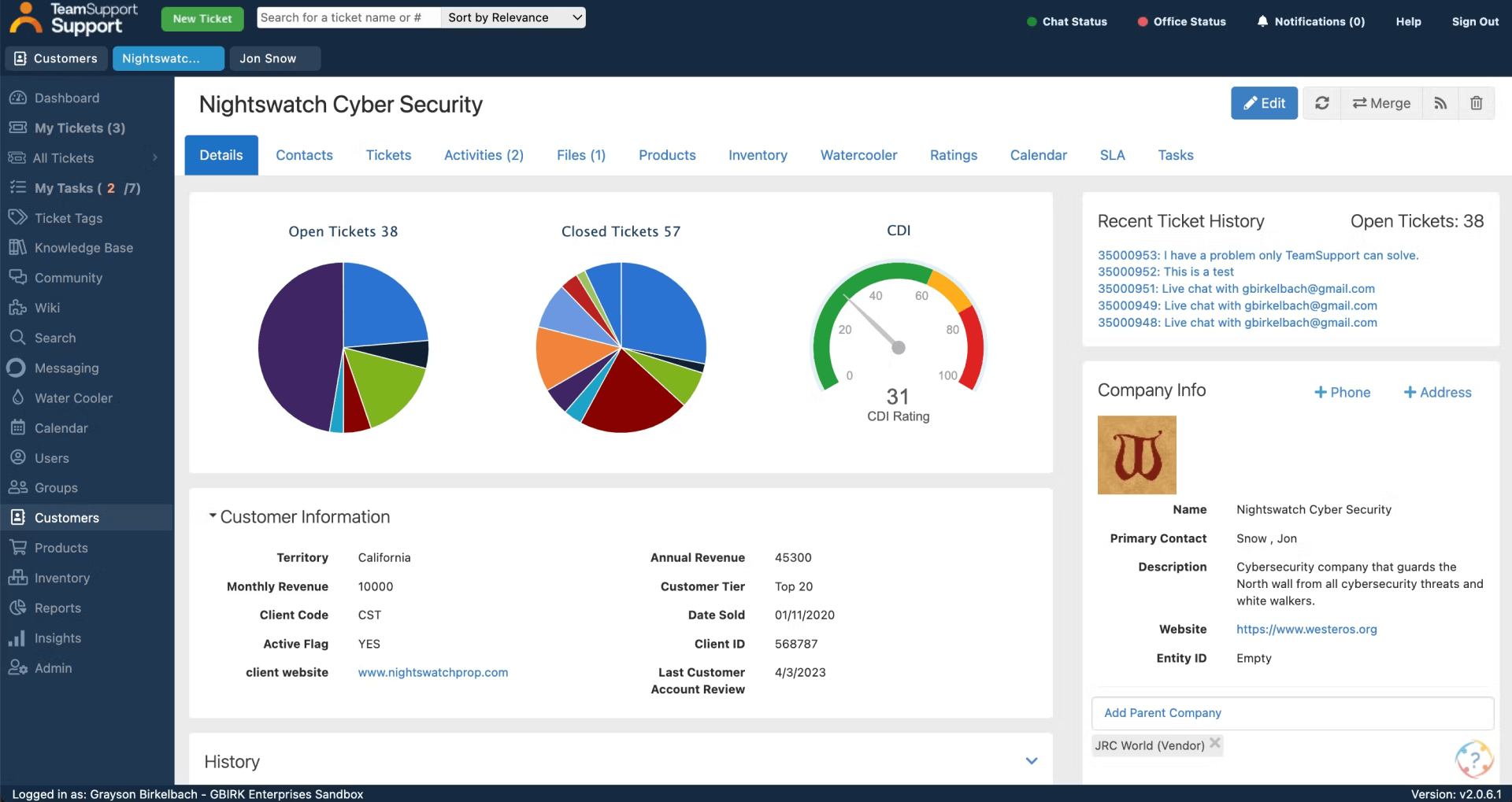Open Reports in the sidebar
The image size is (1512, 802).
(x=57, y=608)
